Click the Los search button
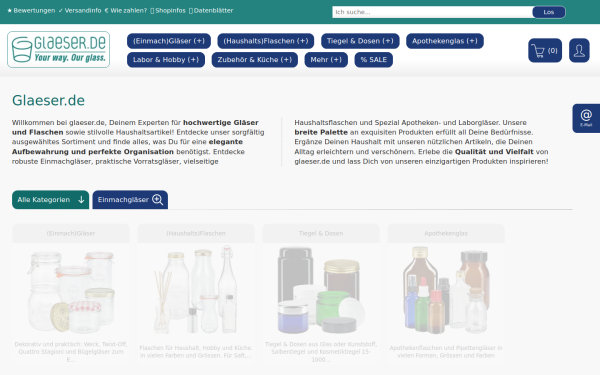The image size is (600, 375). (x=549, y=12)
